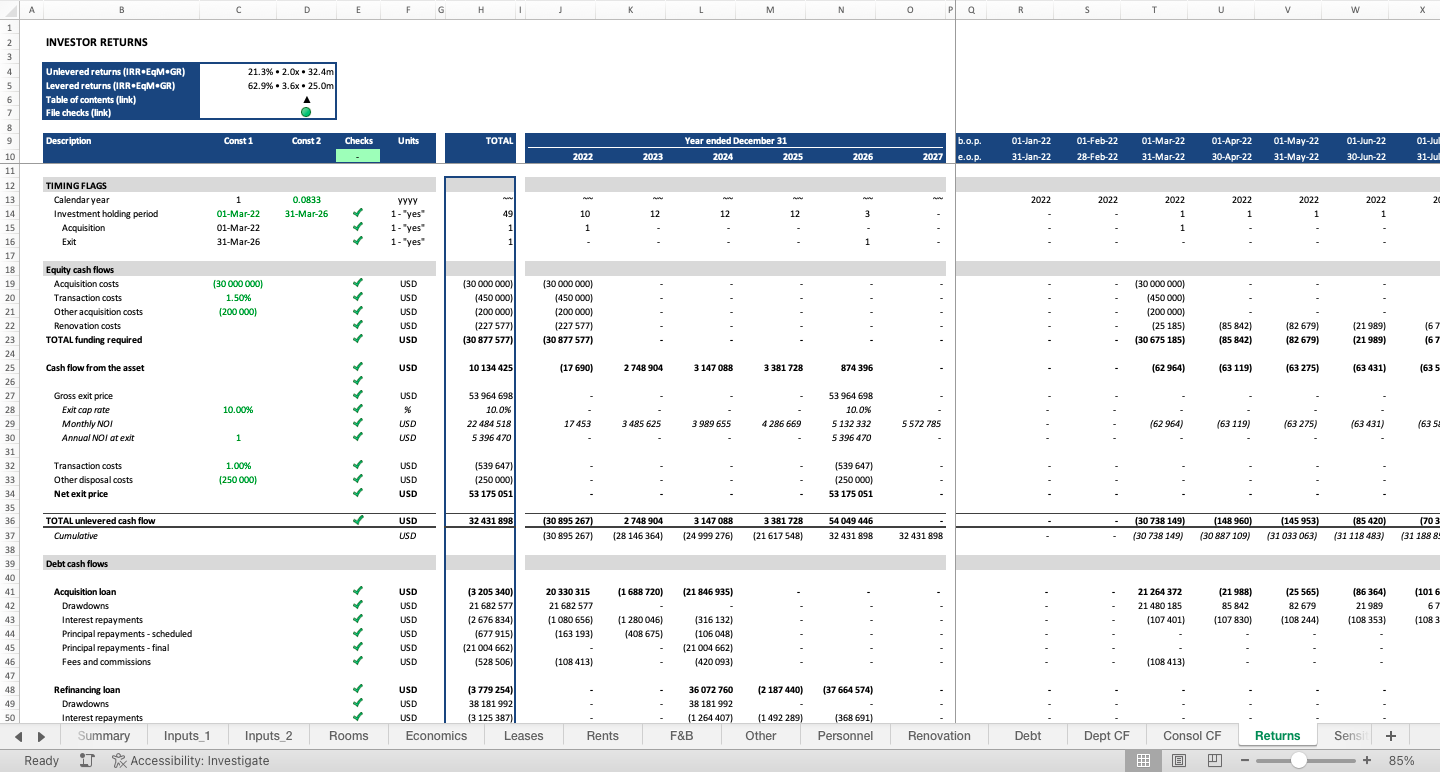The width and height of the screenshot is (1440, 772).
Task: Click the table of contents triangle link
Action: tap(306, 99)
